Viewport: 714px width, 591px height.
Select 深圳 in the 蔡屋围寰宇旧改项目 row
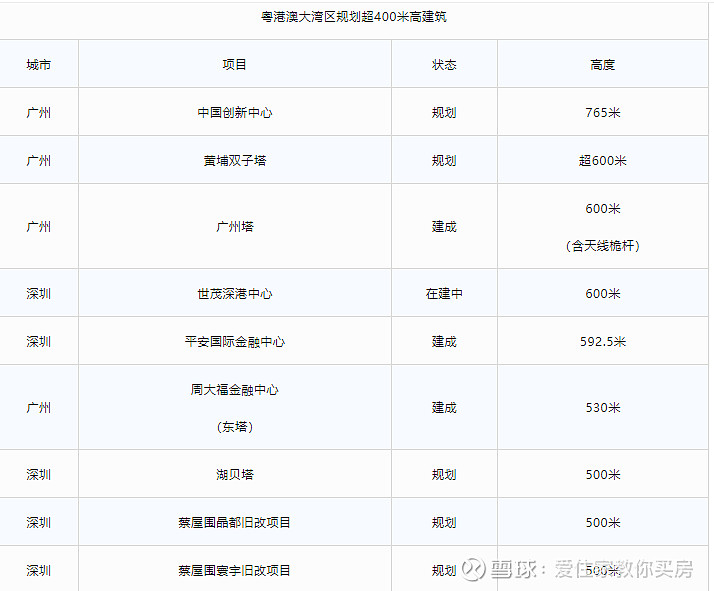(x=39, y=570)
